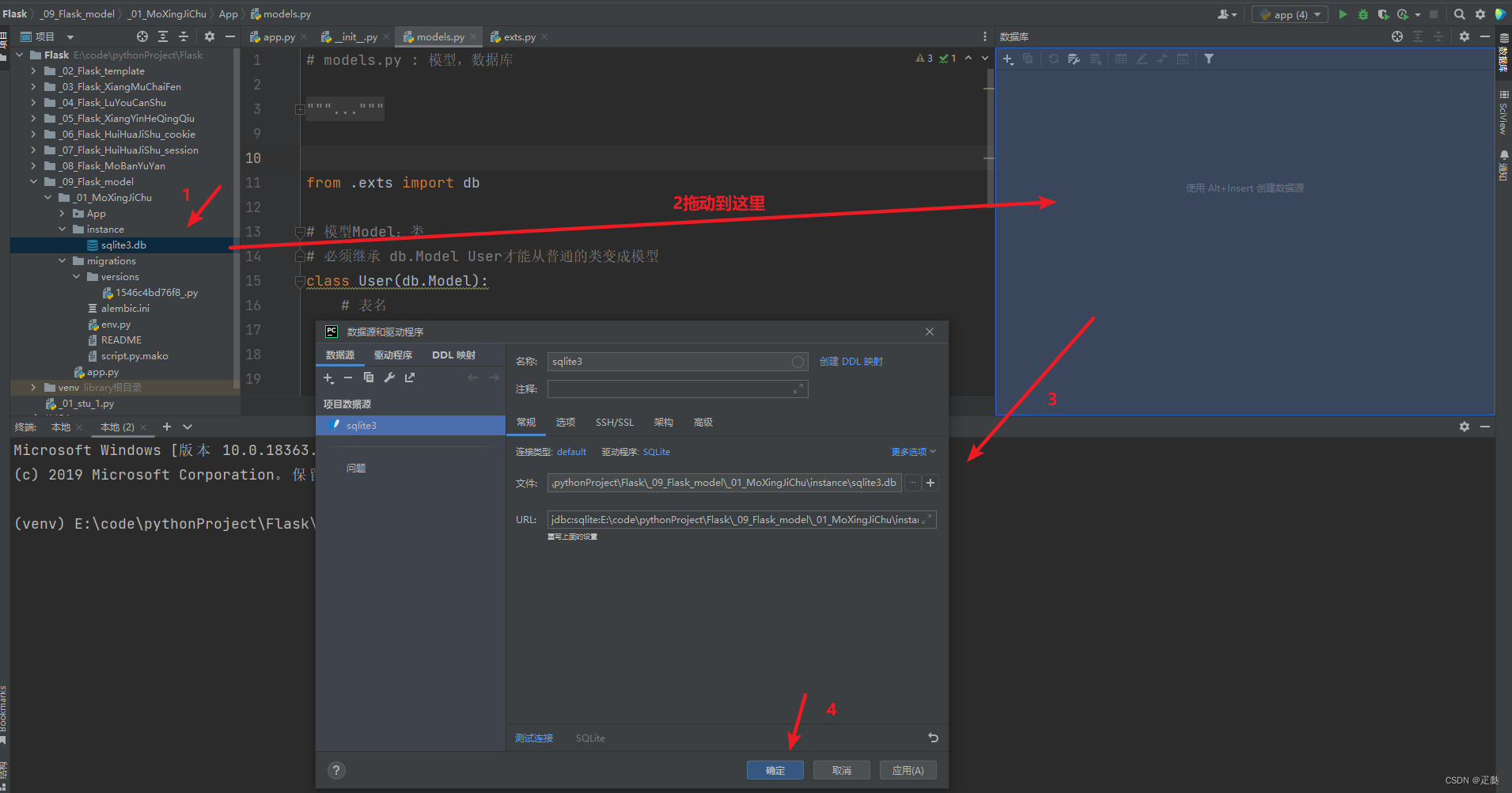
Task: Select alembic.ini in project tree
Action: pyautogui.click(x=125, y=309)
